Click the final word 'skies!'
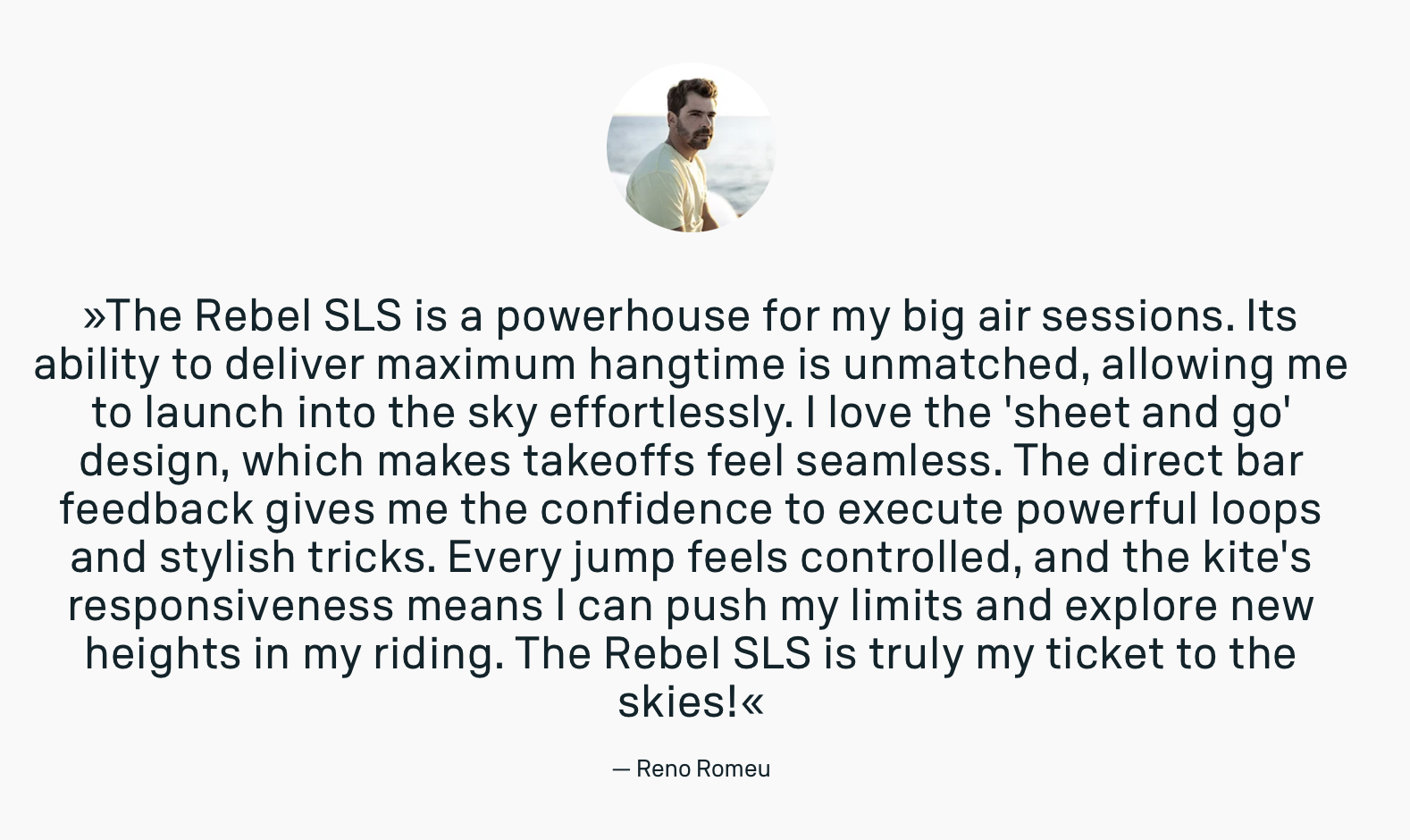The image size is (1410, 840). pos(678,702)
